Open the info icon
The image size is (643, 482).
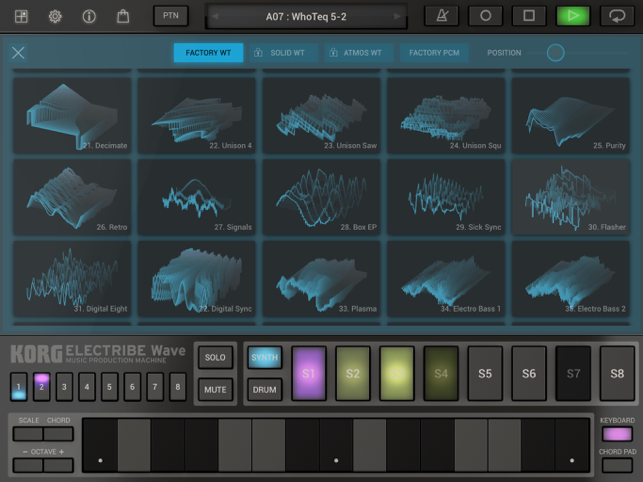[x=89, y=16]
